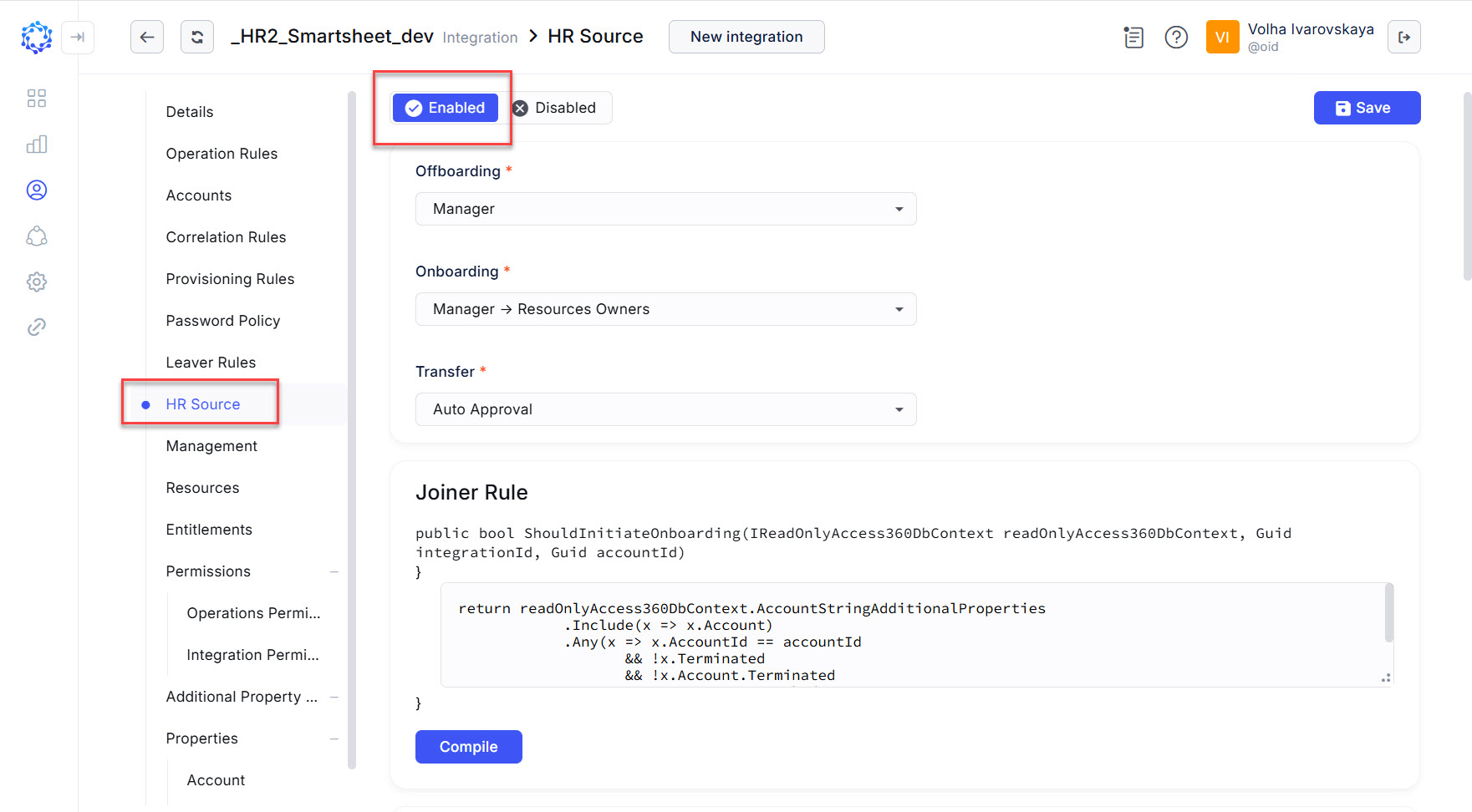Open the Onboarding approval flow dropdown
The width and height of the screenshot is (1472, 812).
click(x=665, y=309)
